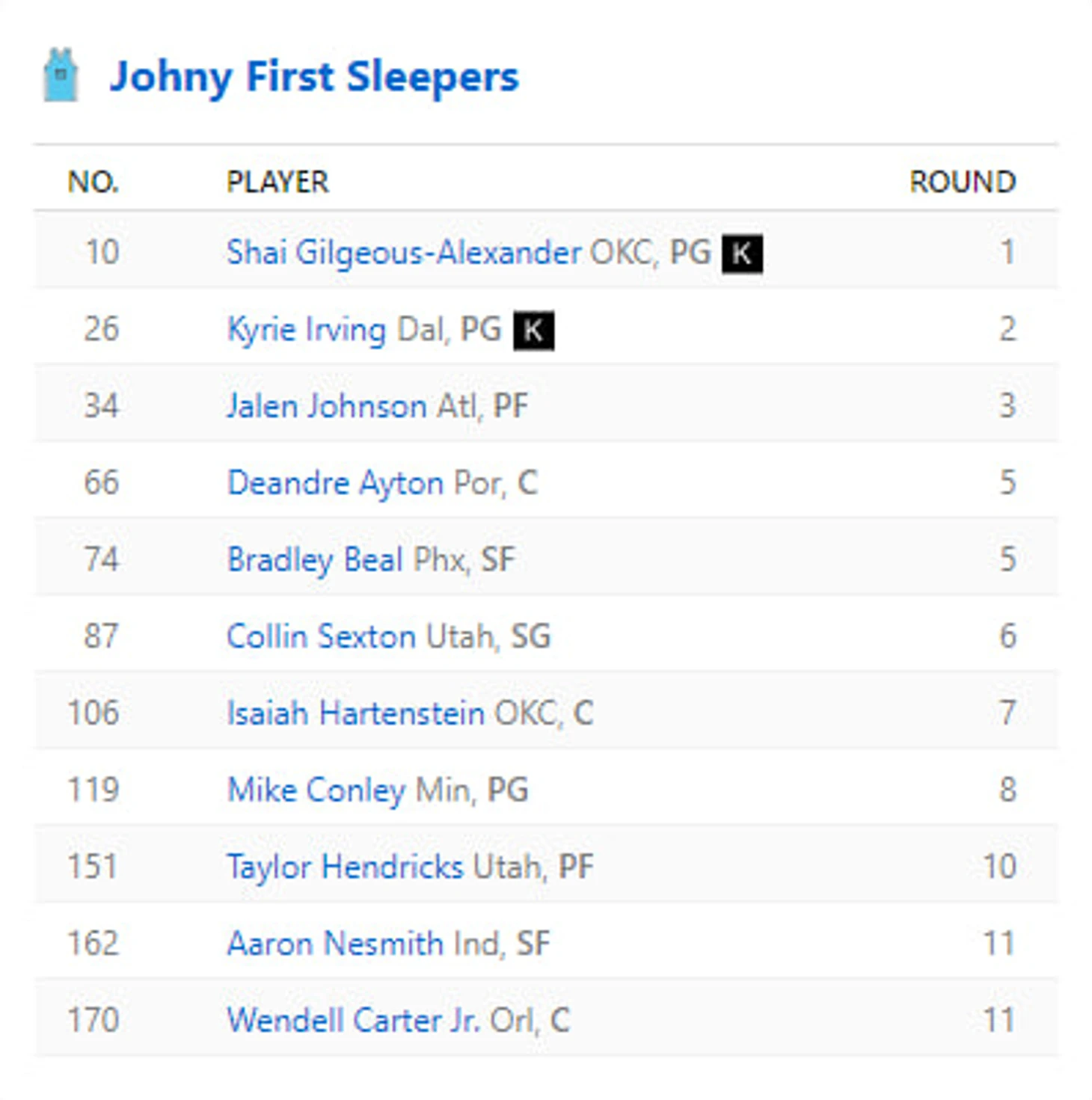Viewport: 1092px width, 1100px height.
Task: Click the keeper K badge beside Kyrie Irving
Action: pyautogui.click(x=533, y=330)
